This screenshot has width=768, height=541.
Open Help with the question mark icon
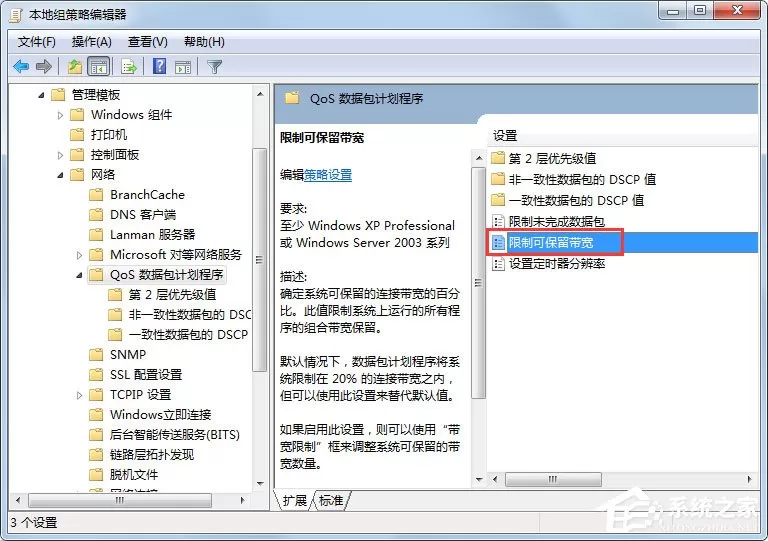pos(160,66)
